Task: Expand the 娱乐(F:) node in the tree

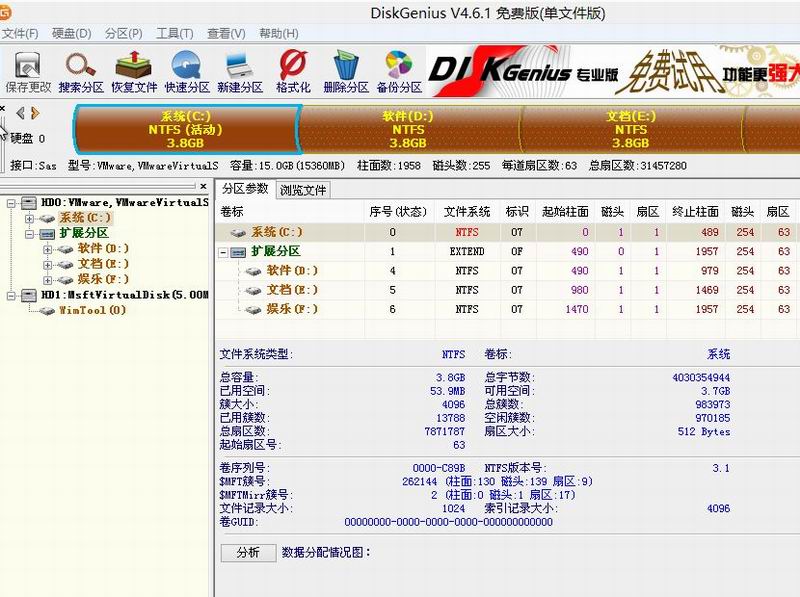Action: 48,280
